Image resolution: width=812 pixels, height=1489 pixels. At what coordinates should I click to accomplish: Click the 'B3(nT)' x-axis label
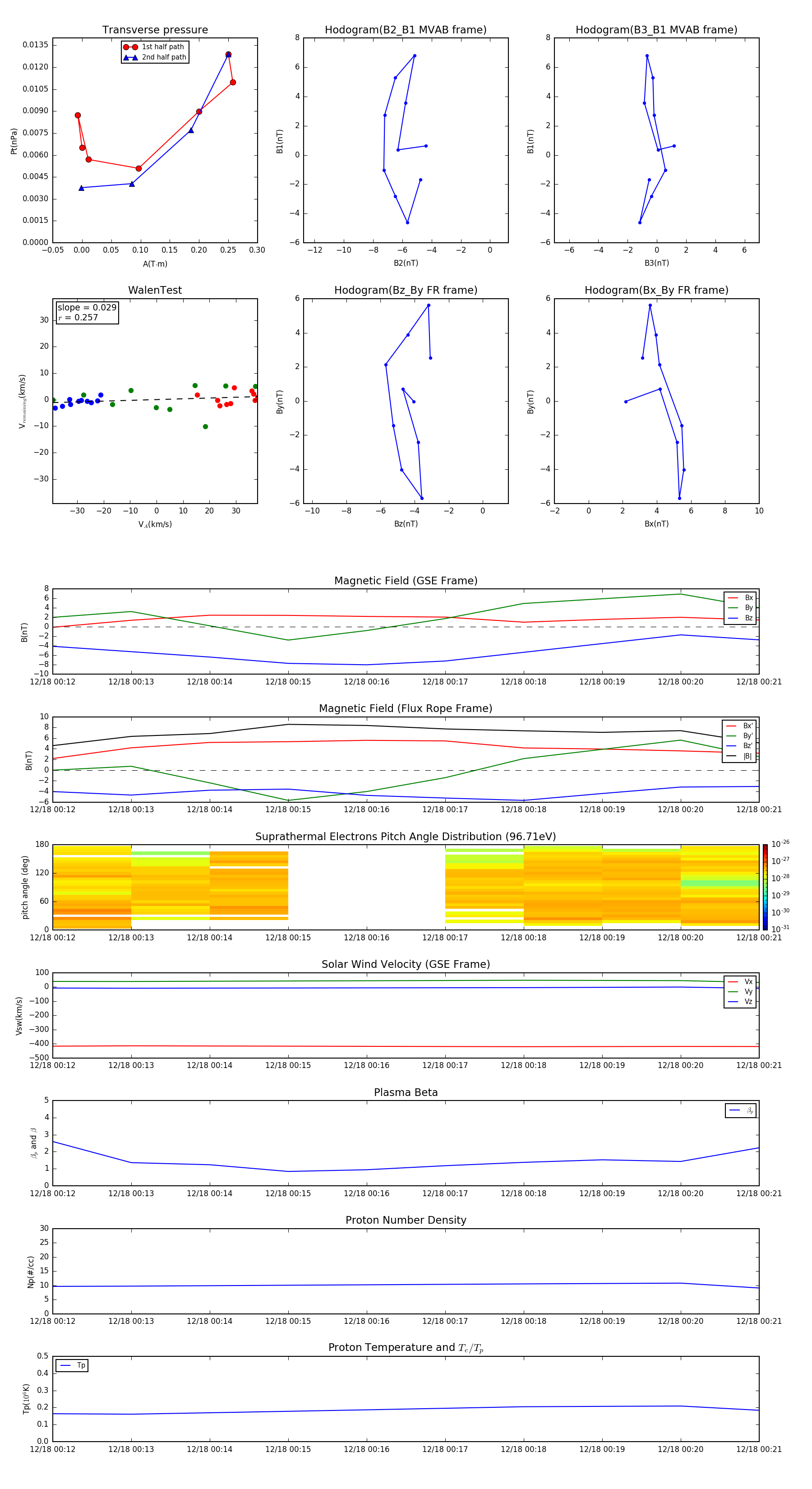coord(656,263)
